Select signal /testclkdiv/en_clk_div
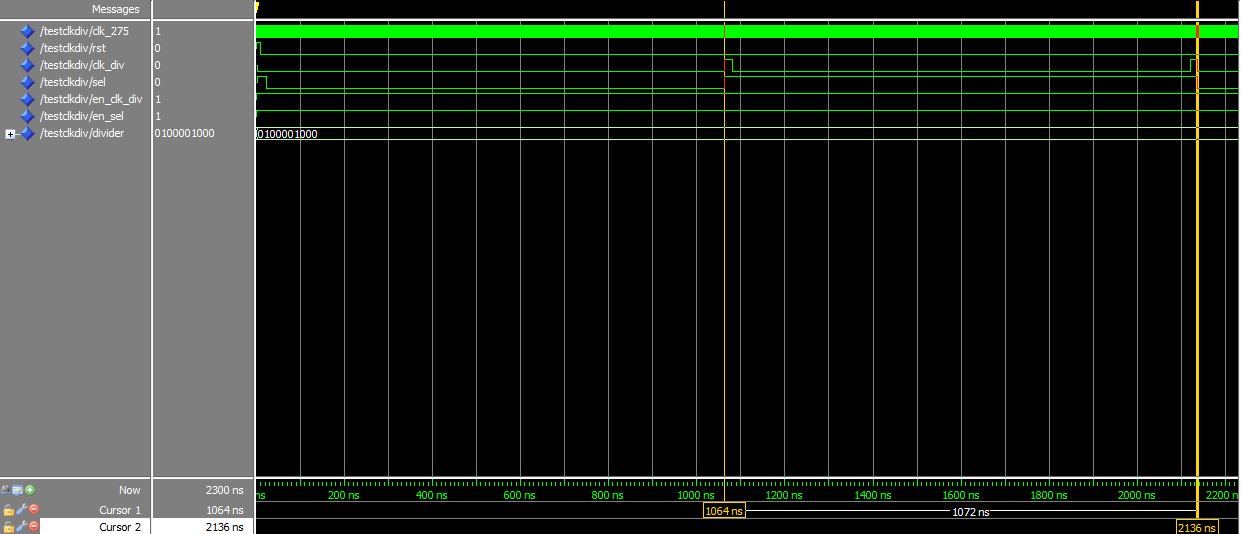 [91, 99]
